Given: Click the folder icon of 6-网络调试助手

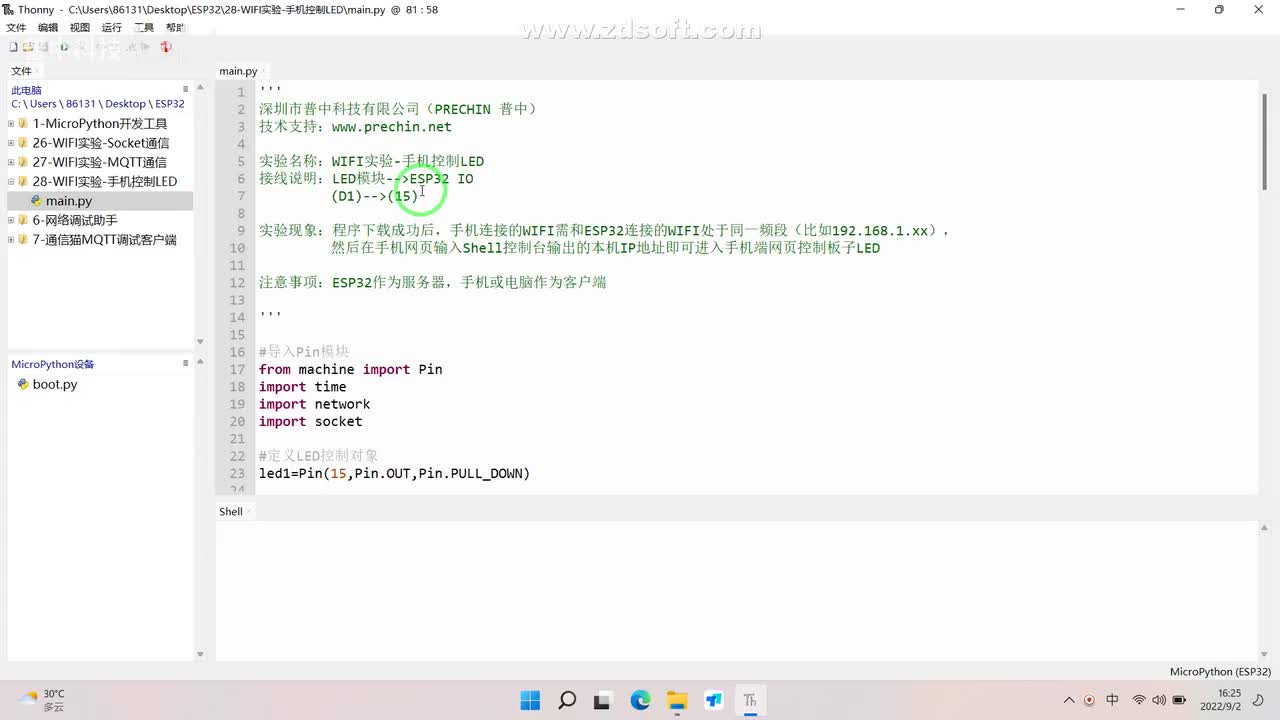Looking at the screenshot, I should click(23, 220).
